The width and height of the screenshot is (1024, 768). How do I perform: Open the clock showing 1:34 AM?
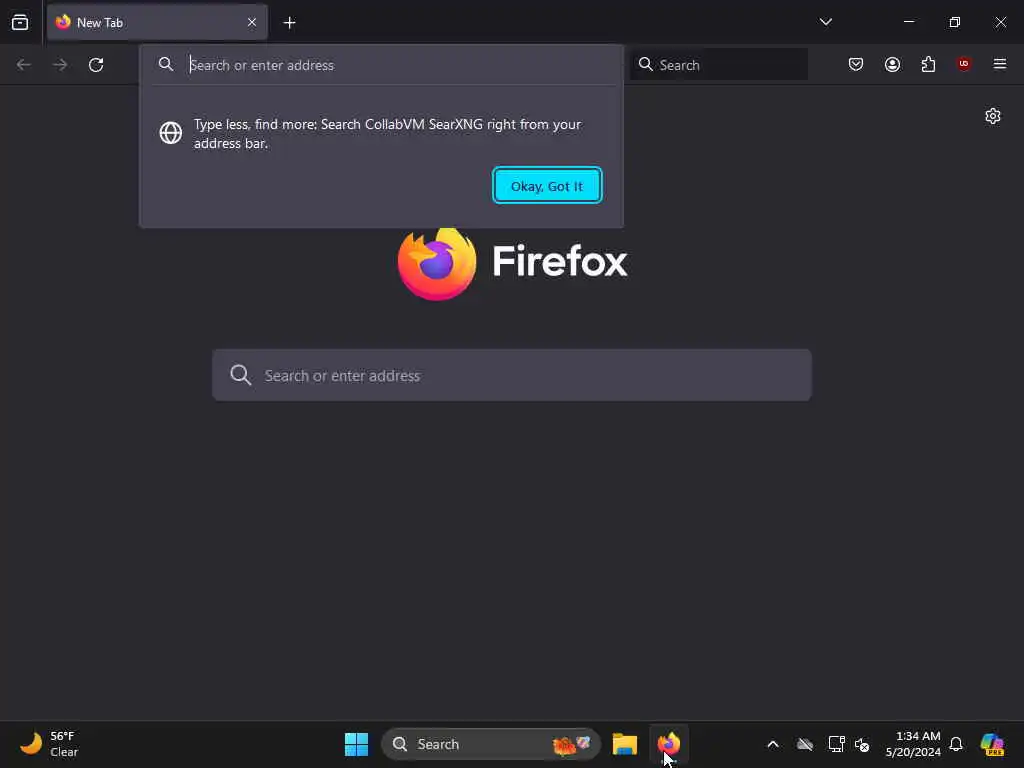[x=913, y=744]
